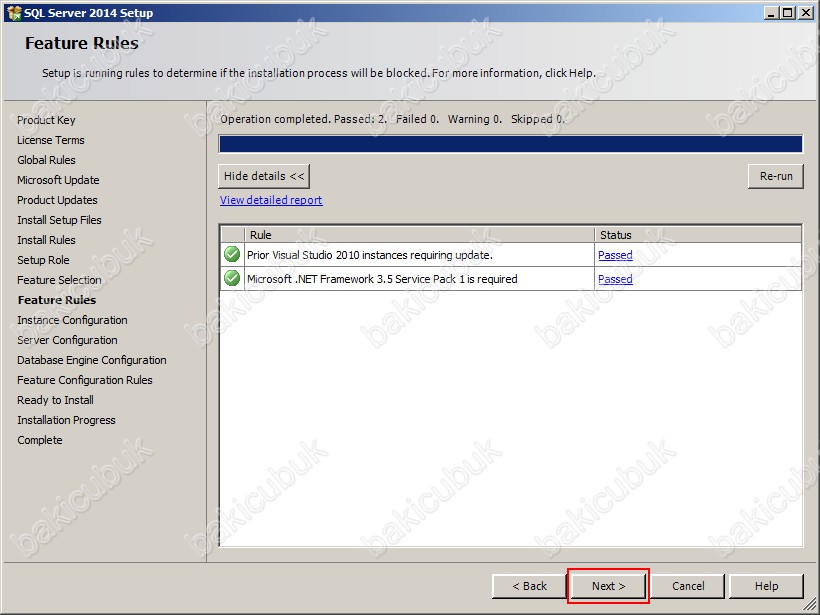The height and width of the screenshot is (615, 820).
Task: Close the SQL Server 2014 Setup window
Action: point(805,13)
